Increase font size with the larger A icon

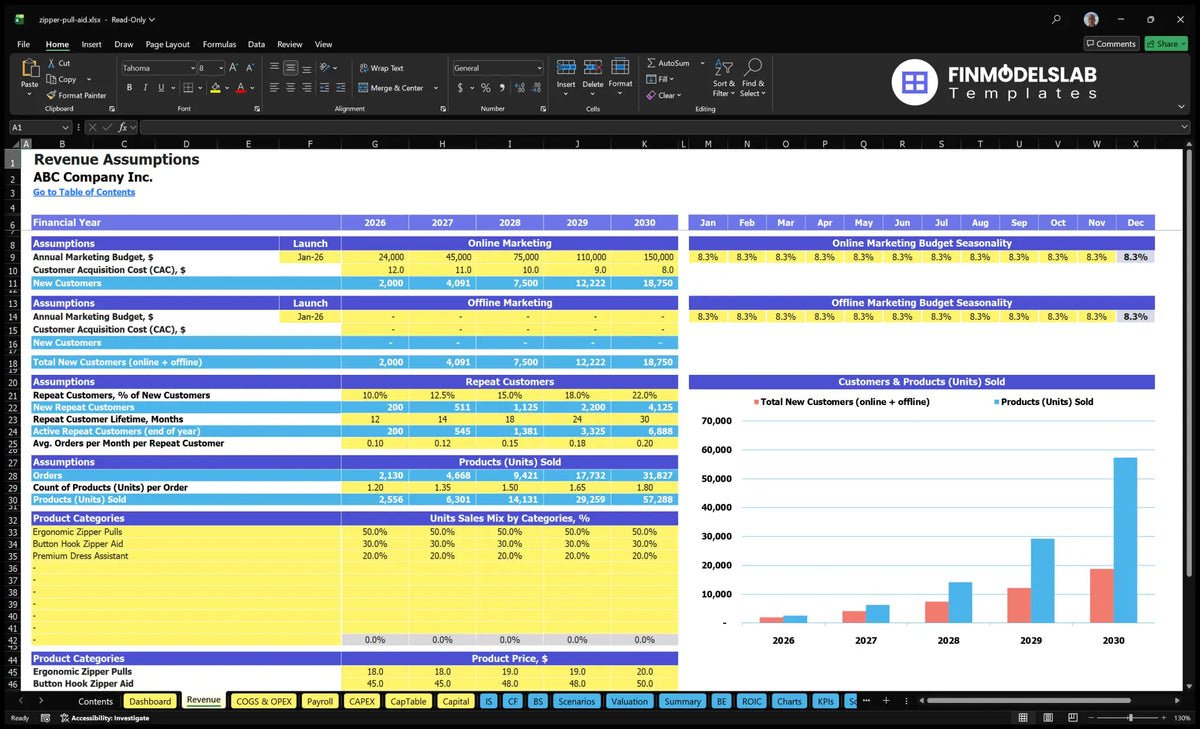point(234,68)
